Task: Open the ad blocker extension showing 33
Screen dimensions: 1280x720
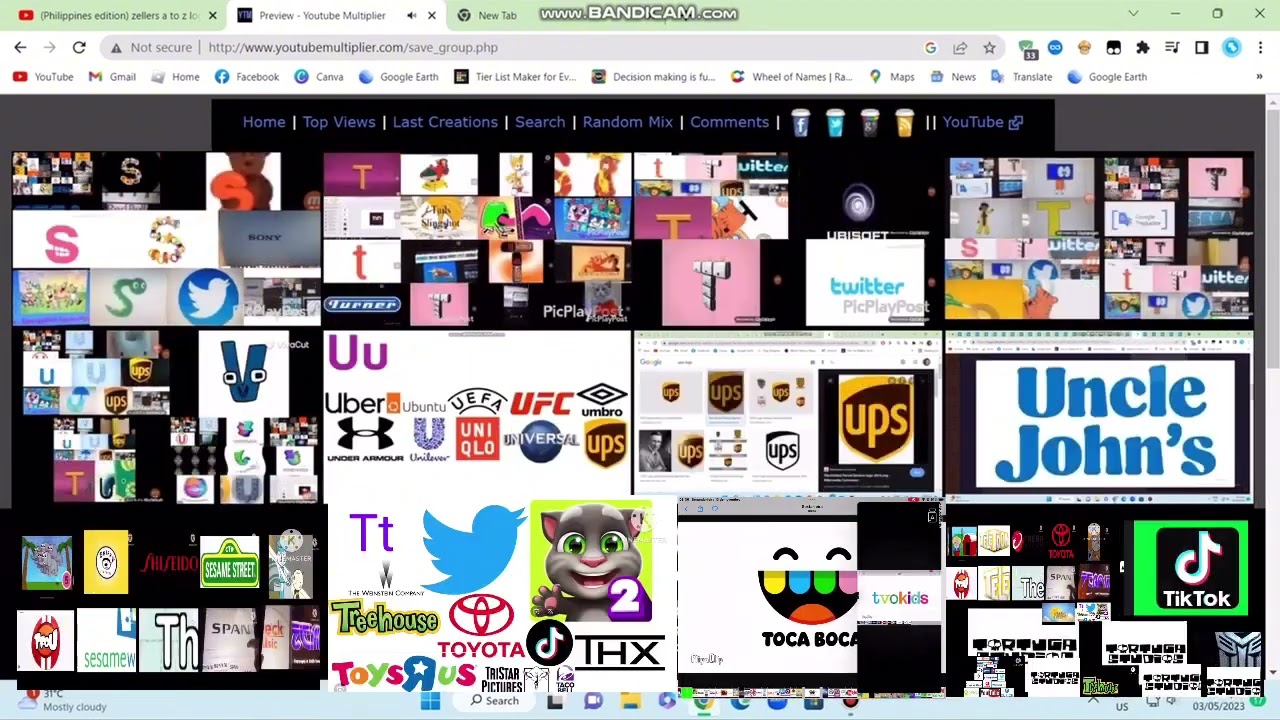Action: pos(1027,48)
